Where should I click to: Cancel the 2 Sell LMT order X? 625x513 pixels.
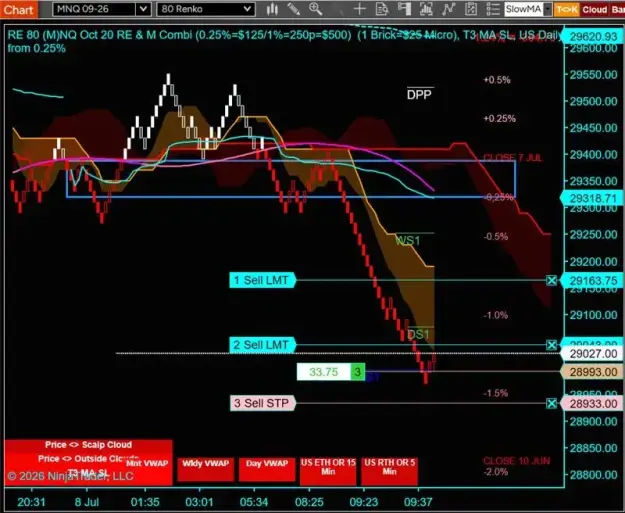coord(551,345)
